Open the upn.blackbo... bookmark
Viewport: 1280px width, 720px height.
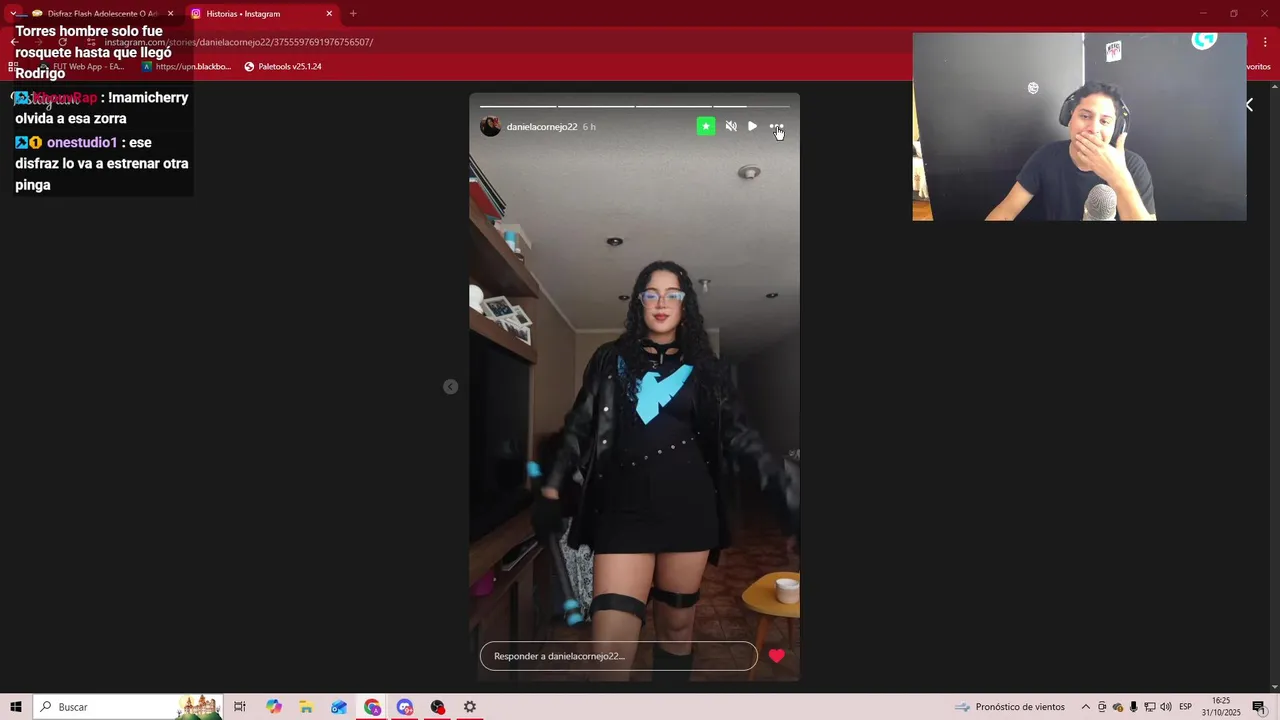(x=186, y=66)
